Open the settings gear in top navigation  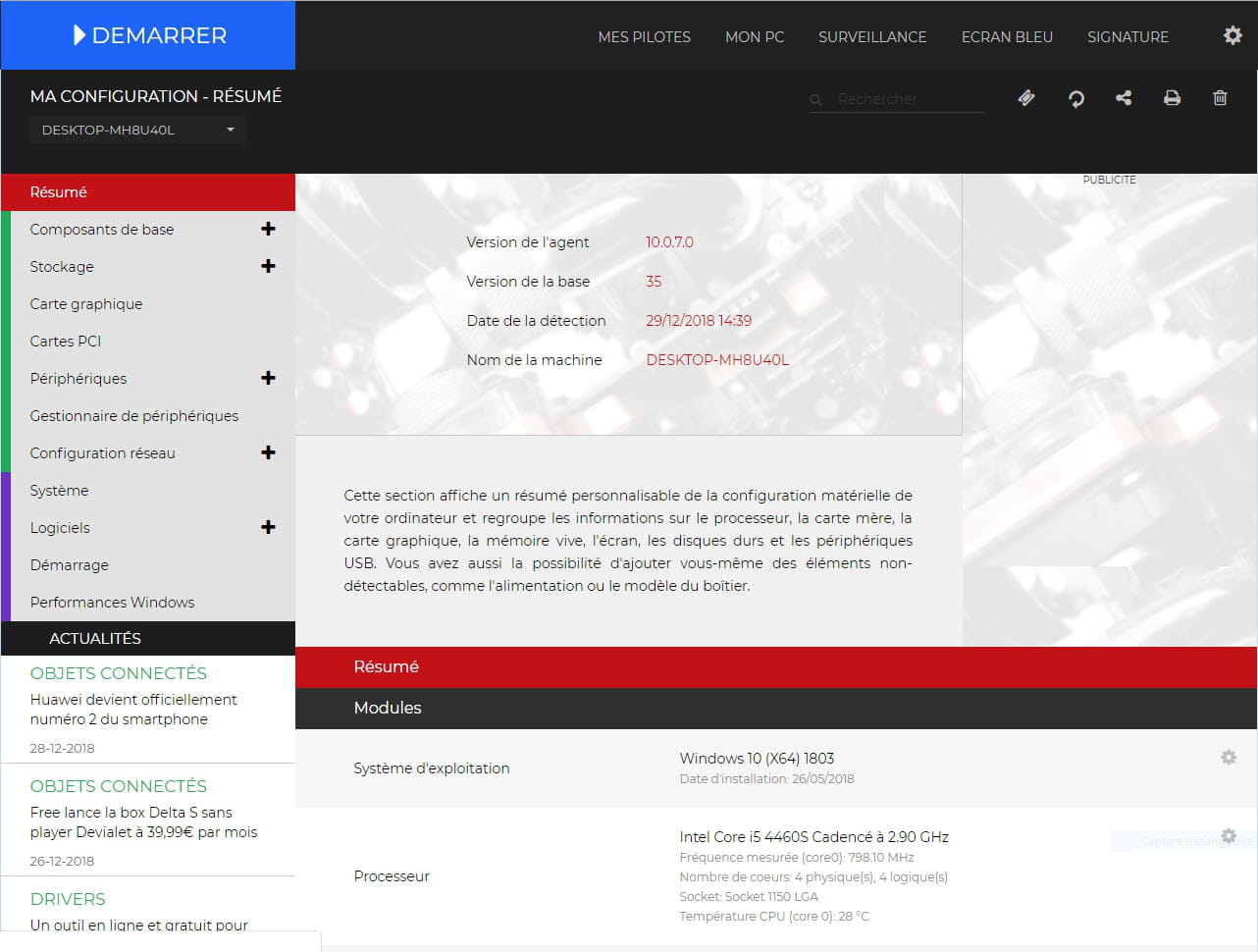pyautogui.click(x=1232, y=35)
